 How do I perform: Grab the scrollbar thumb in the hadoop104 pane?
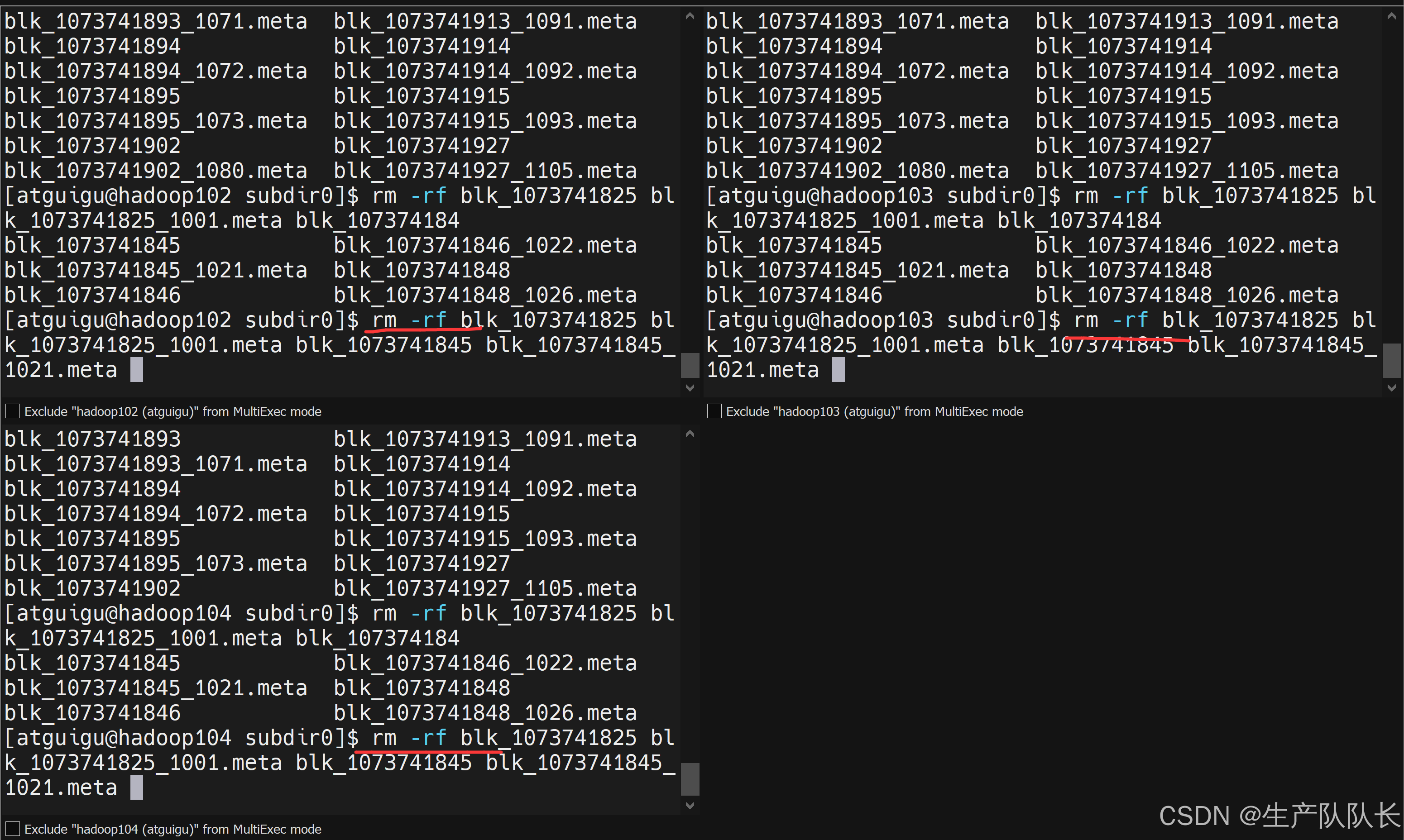690,779
